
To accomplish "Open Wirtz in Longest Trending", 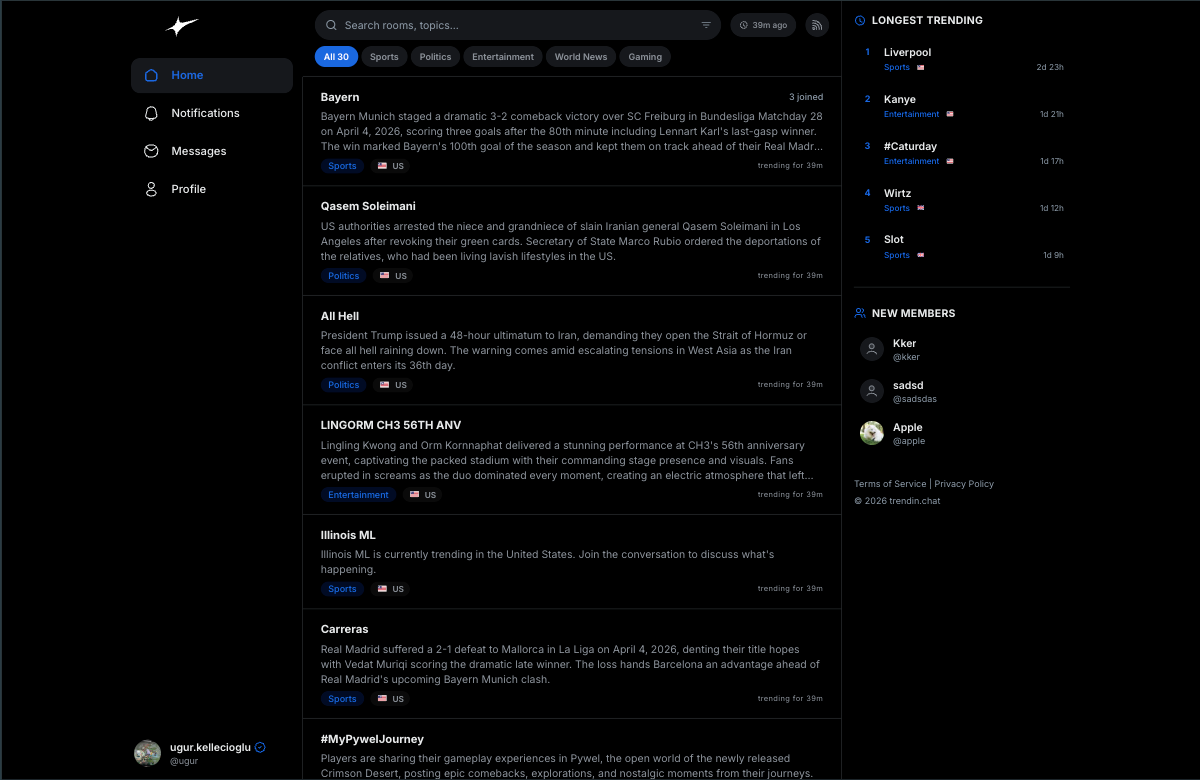I will (897, 193).
